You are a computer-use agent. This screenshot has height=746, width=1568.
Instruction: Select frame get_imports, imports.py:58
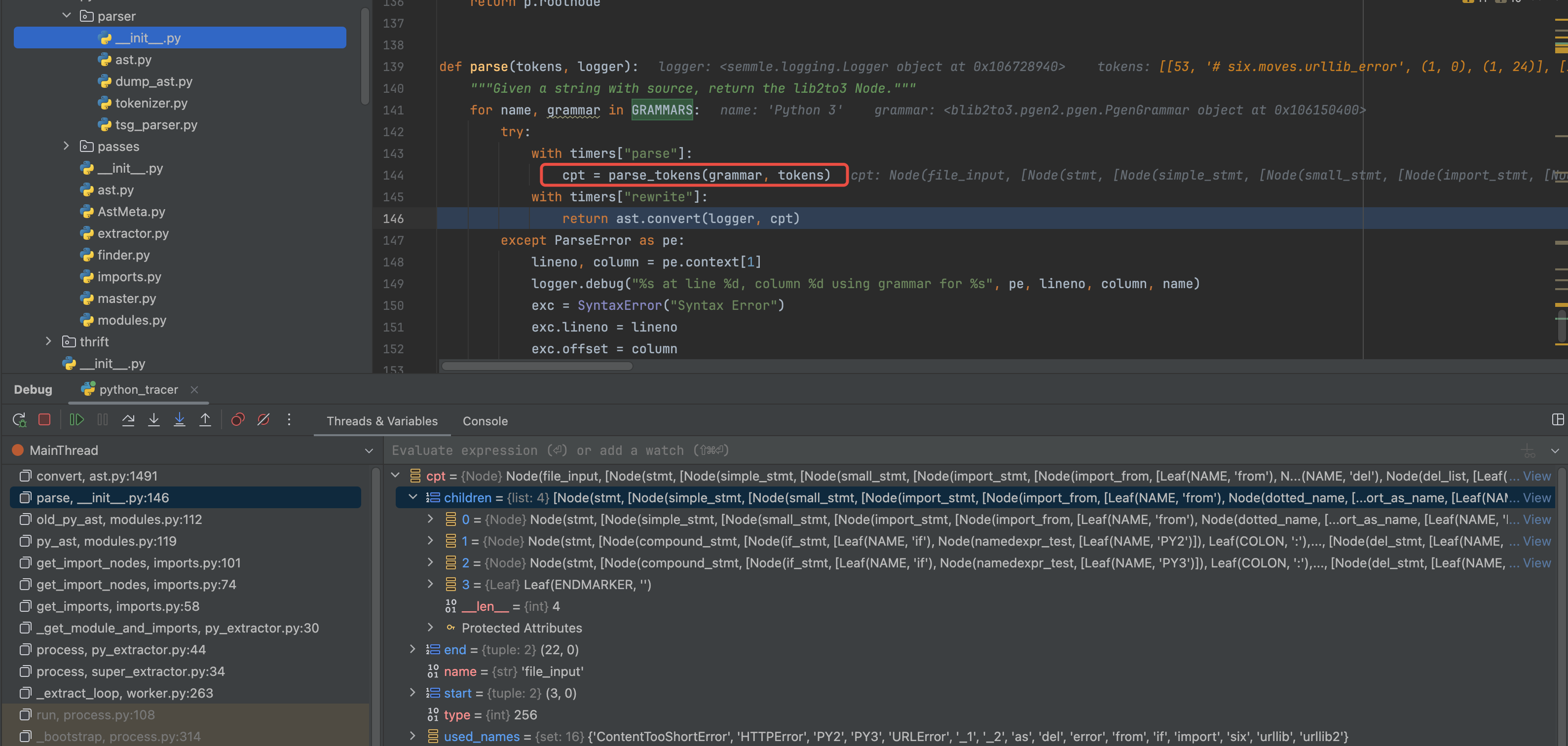(186, 606)
